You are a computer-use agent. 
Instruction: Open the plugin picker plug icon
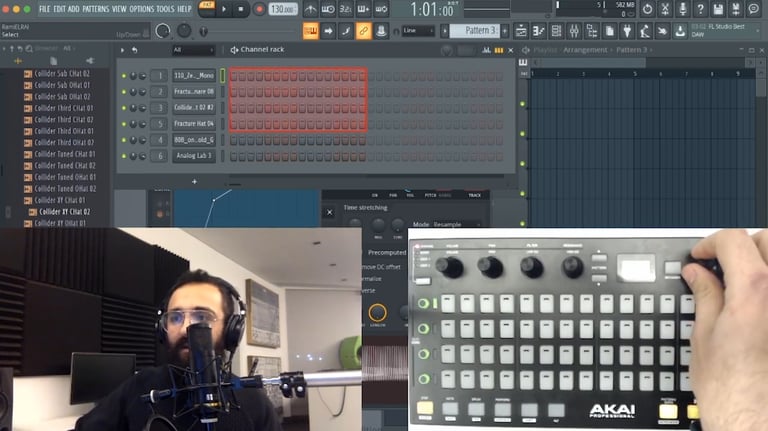tap(627, 31)
